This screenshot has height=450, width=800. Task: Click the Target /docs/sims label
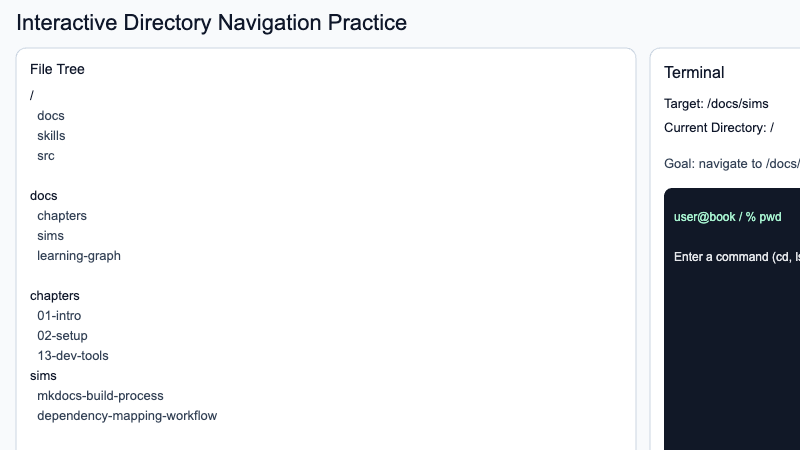pos(719,103)
